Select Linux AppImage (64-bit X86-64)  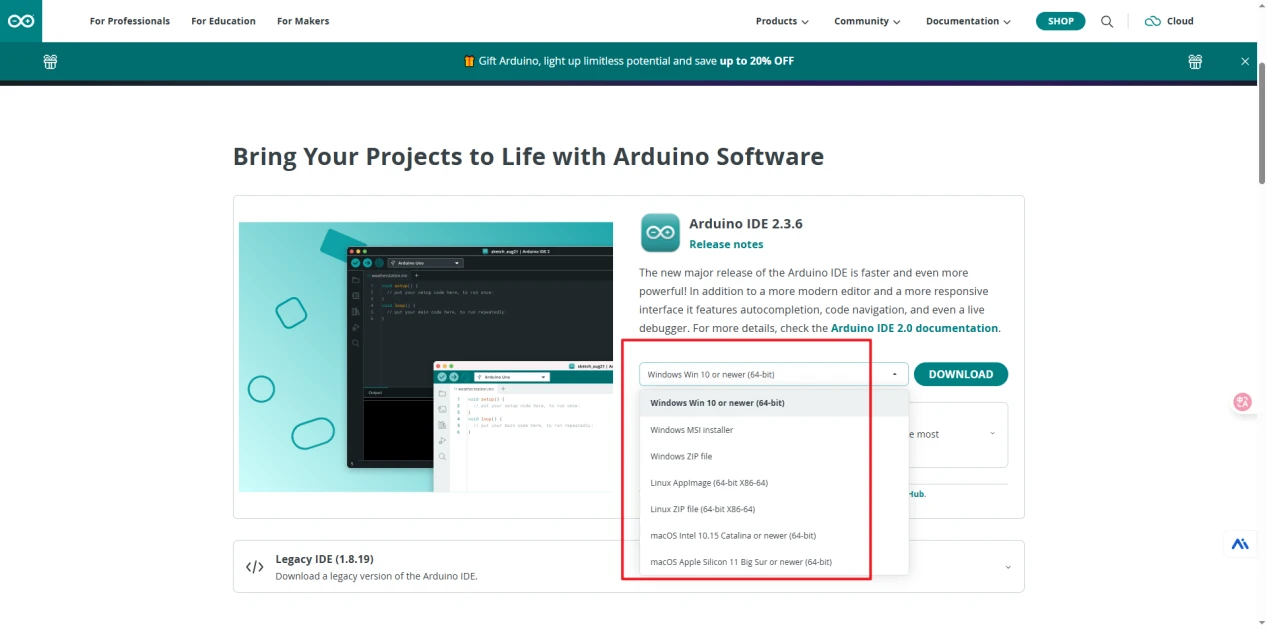point(773,483)
